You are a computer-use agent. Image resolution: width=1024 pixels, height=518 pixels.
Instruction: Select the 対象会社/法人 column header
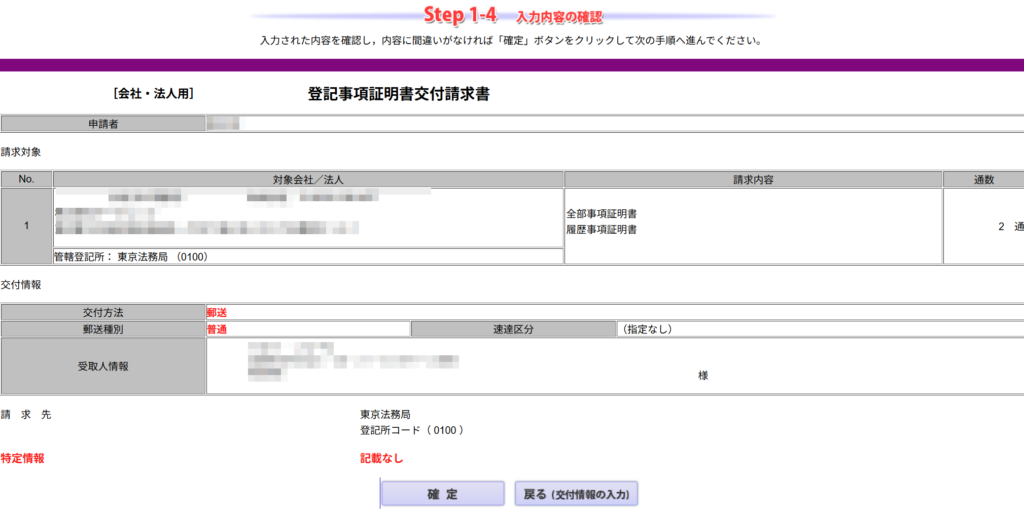(308, 180)
